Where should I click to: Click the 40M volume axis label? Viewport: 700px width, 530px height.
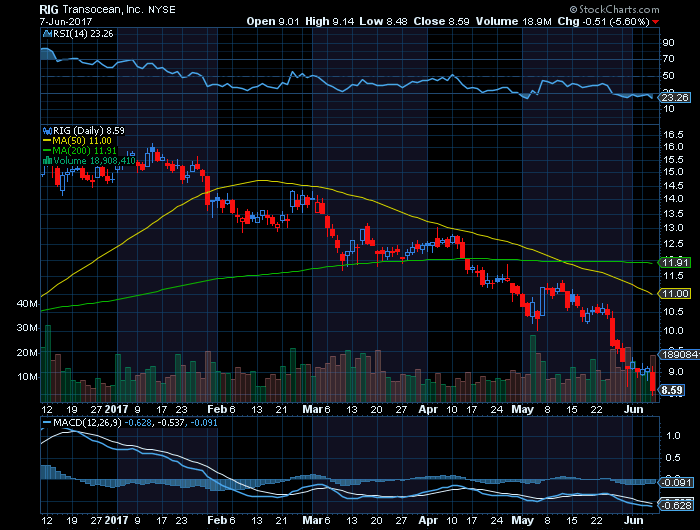[x=27, y=304]
